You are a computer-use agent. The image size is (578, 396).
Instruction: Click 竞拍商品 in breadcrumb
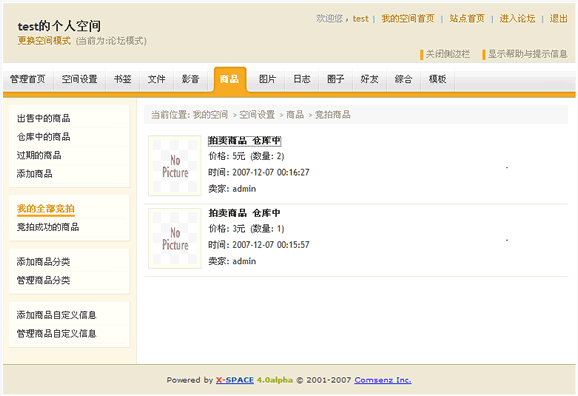333,115
